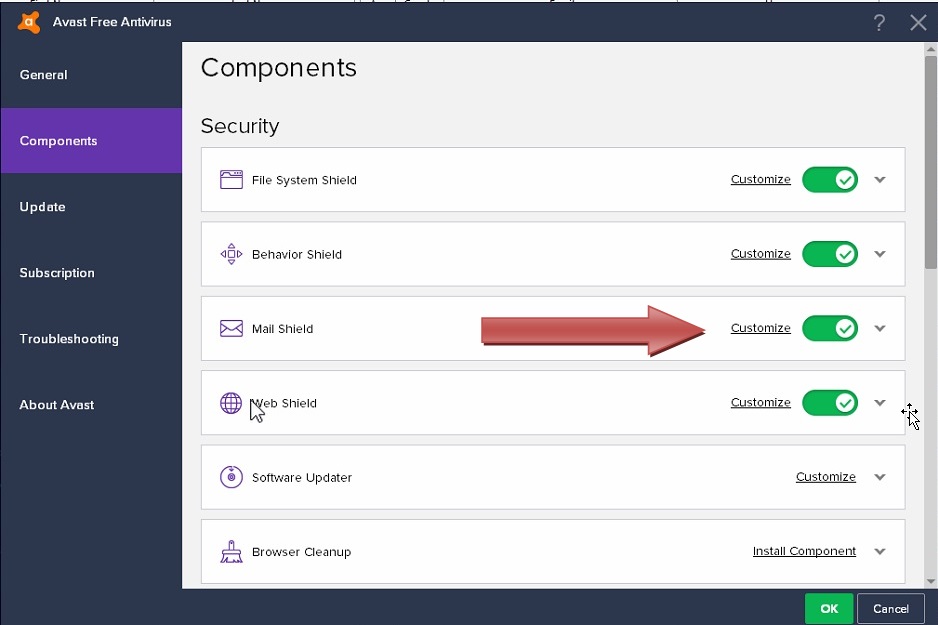The image size is (938, 625).
Task: Open the About Avast page
Action: 91,405
